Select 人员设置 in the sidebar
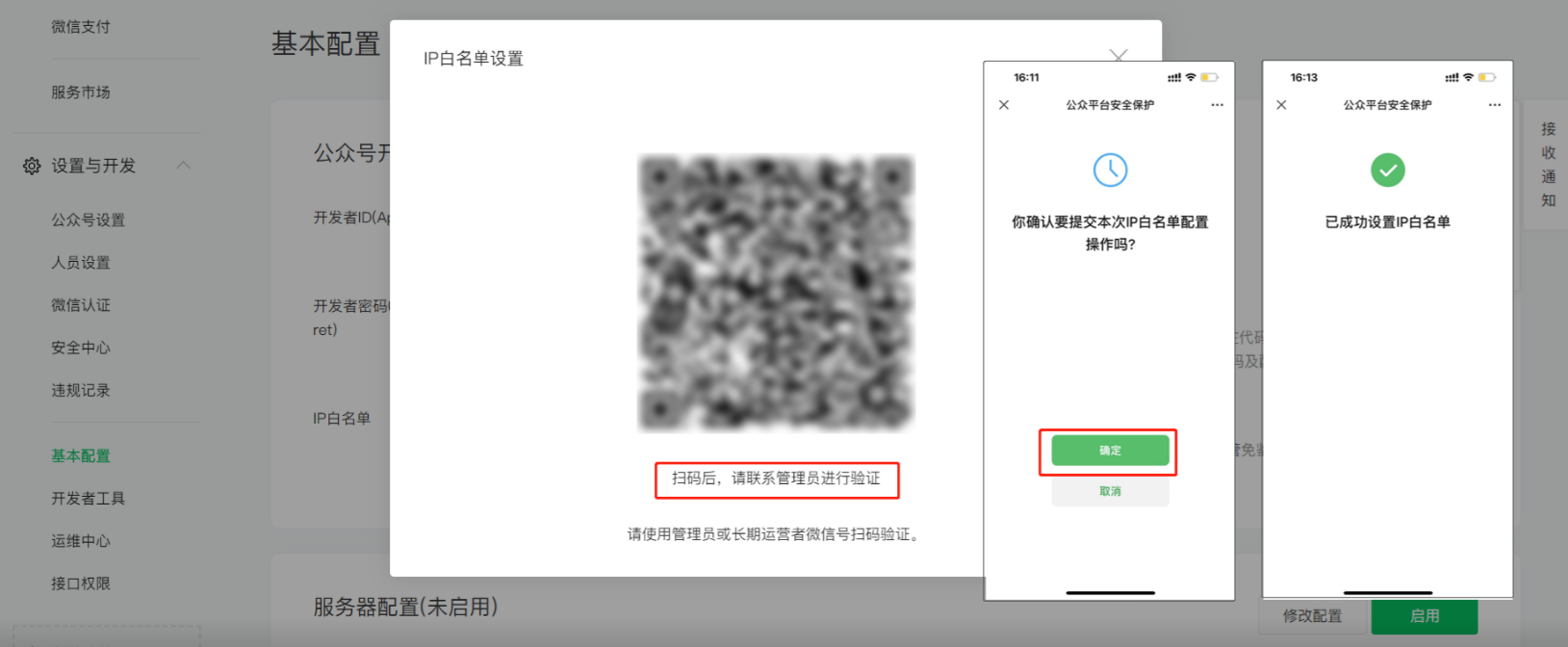The height and width of the screenshot is (647, 1568). [81, 263]
